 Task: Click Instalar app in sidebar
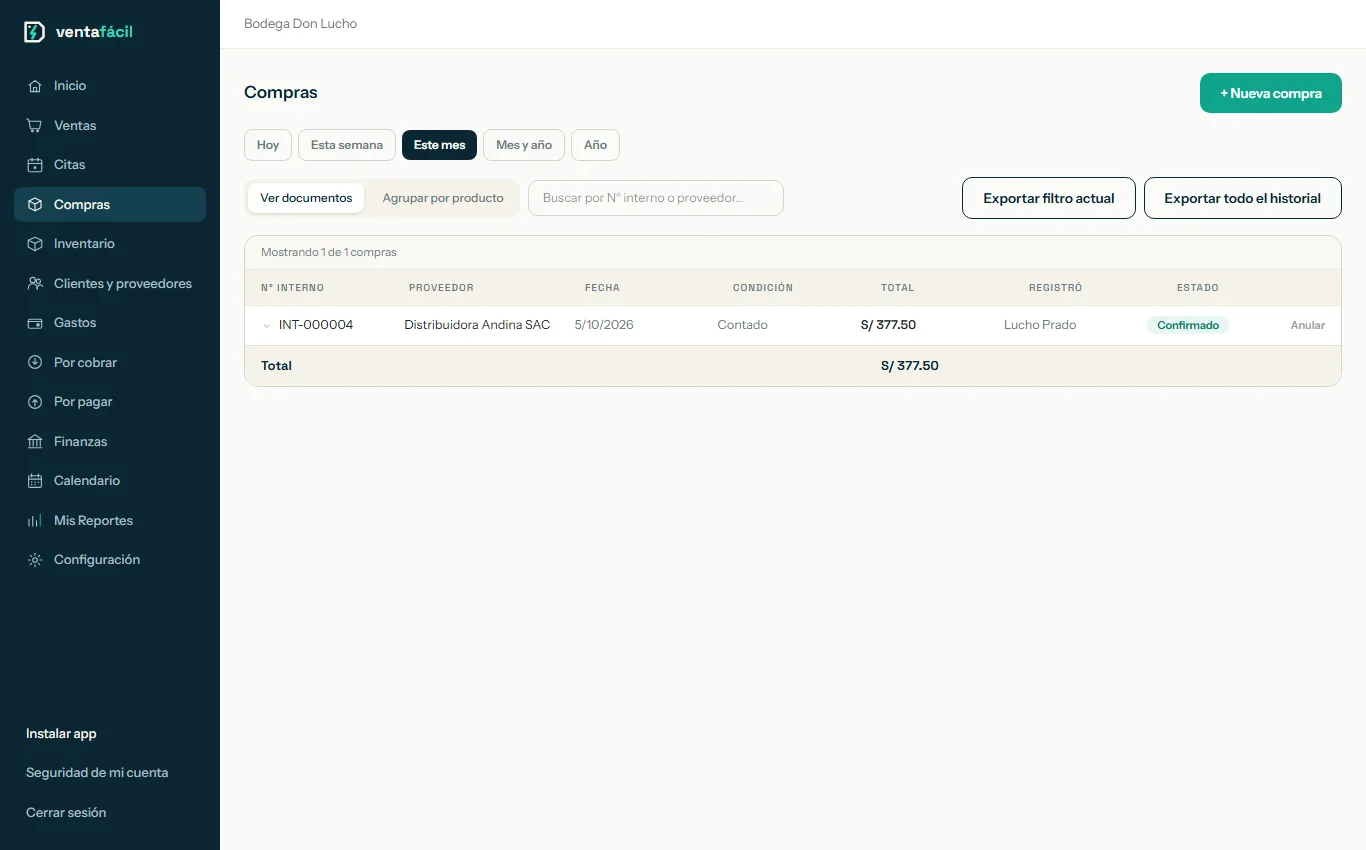pyautogui.click(x=61, y=734)
